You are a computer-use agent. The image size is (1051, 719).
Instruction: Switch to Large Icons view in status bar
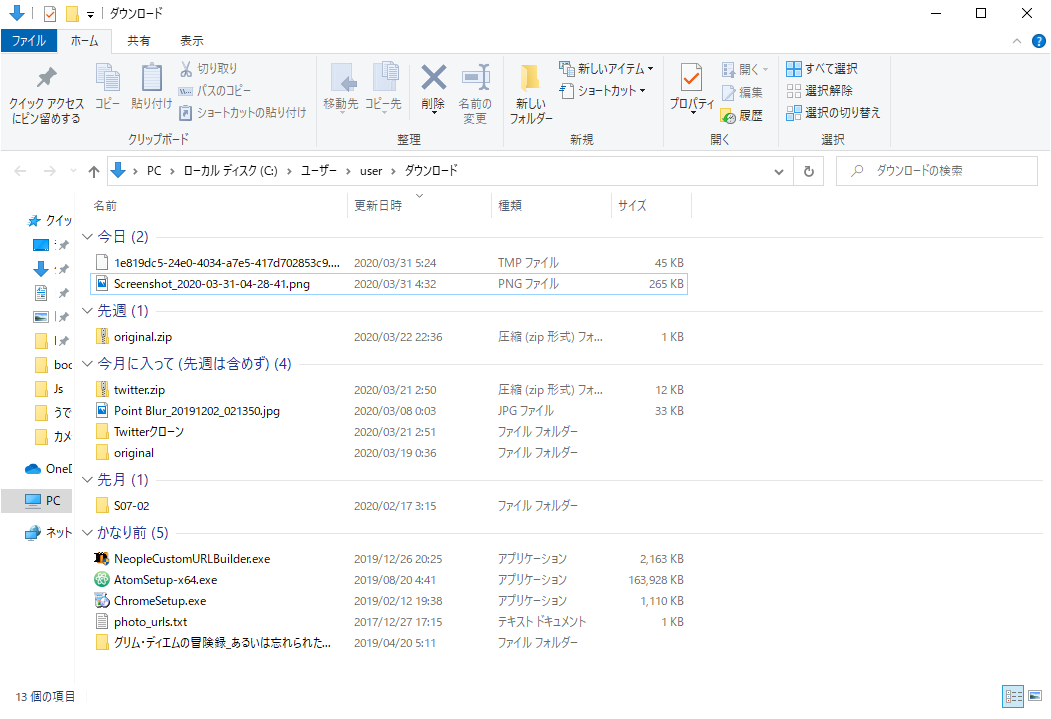pos(1036,696)
